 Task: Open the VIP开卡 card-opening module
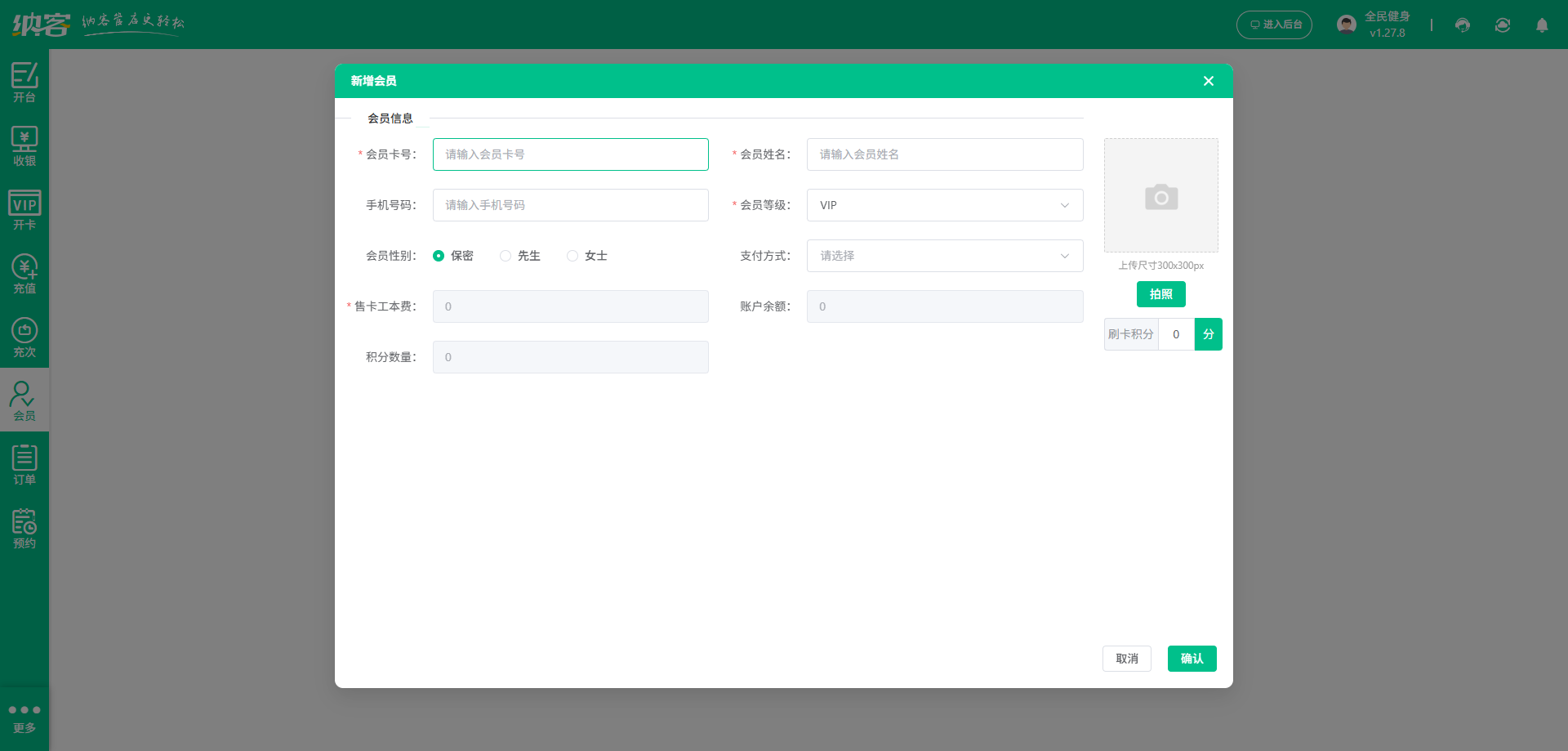tap(24, 209)
